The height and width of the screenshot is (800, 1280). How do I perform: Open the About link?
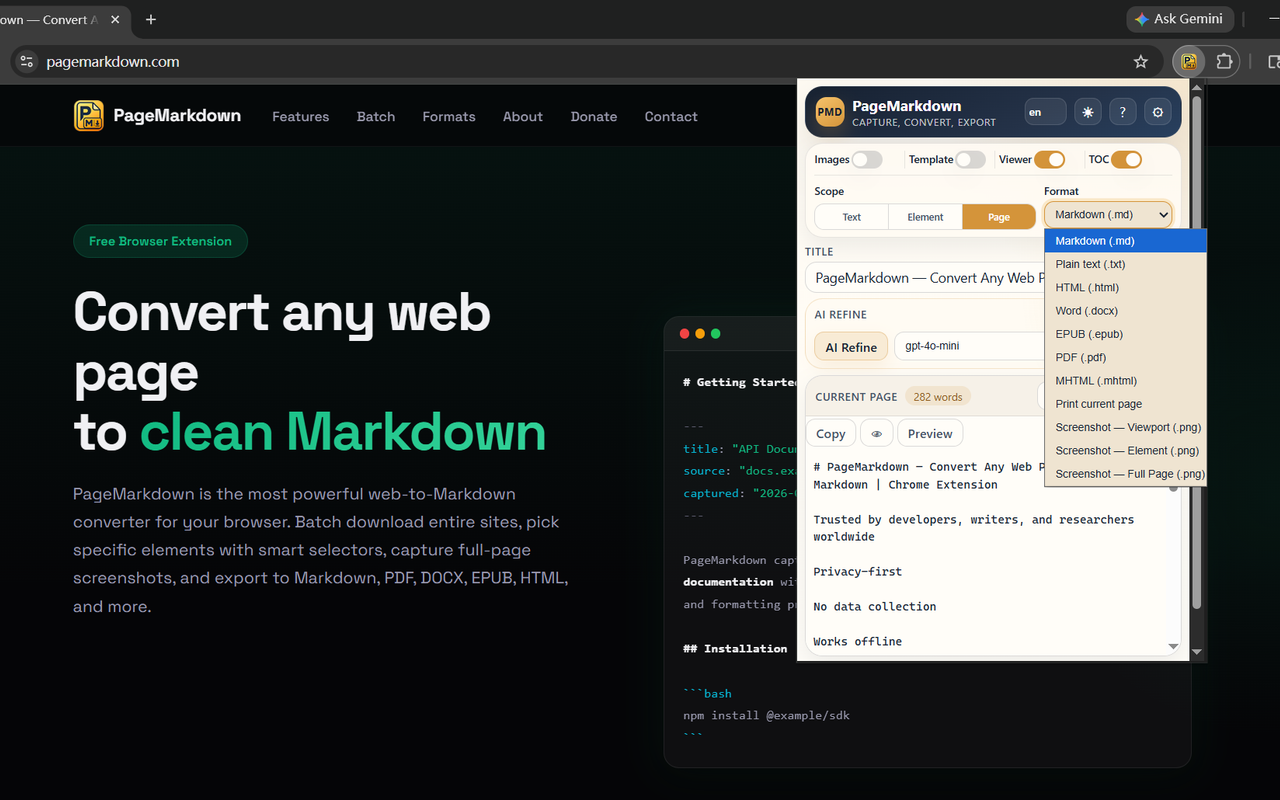pos(523,117)
